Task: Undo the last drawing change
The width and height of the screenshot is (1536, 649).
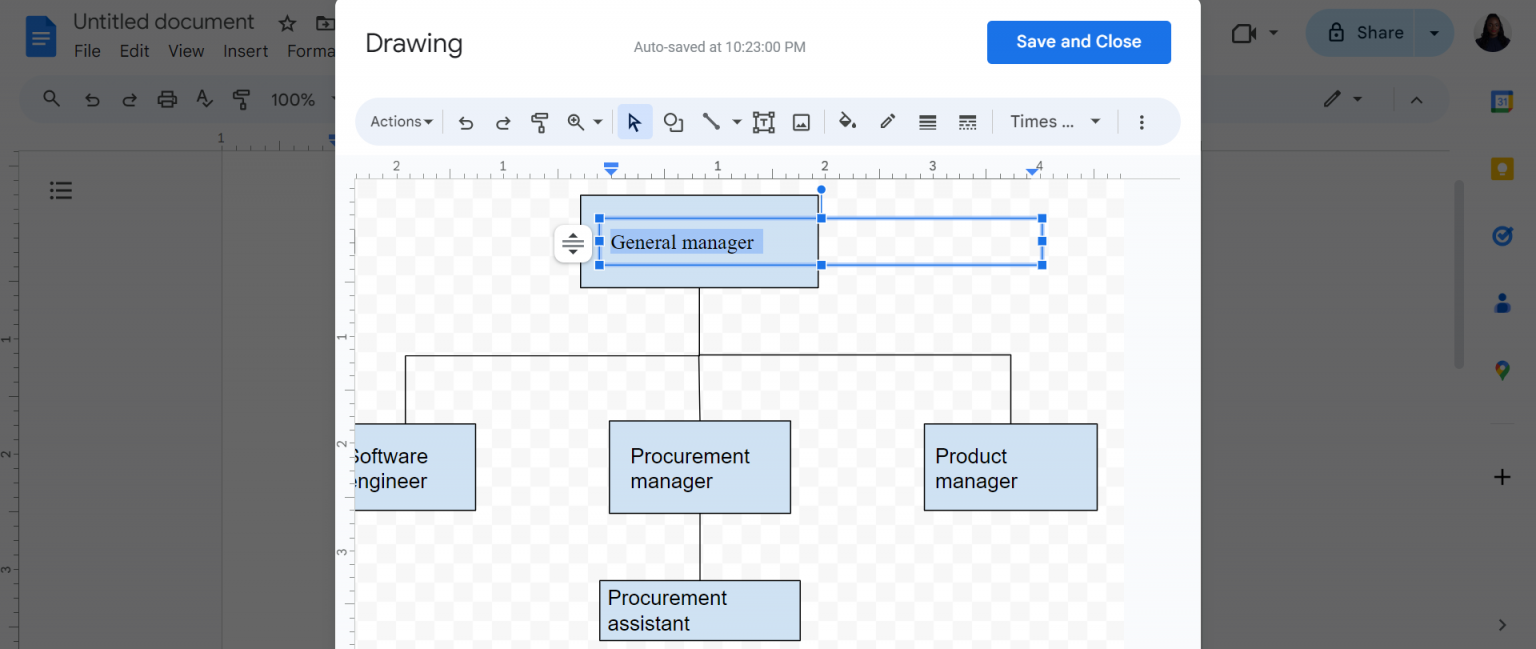Action: click(x=465, y=121)
